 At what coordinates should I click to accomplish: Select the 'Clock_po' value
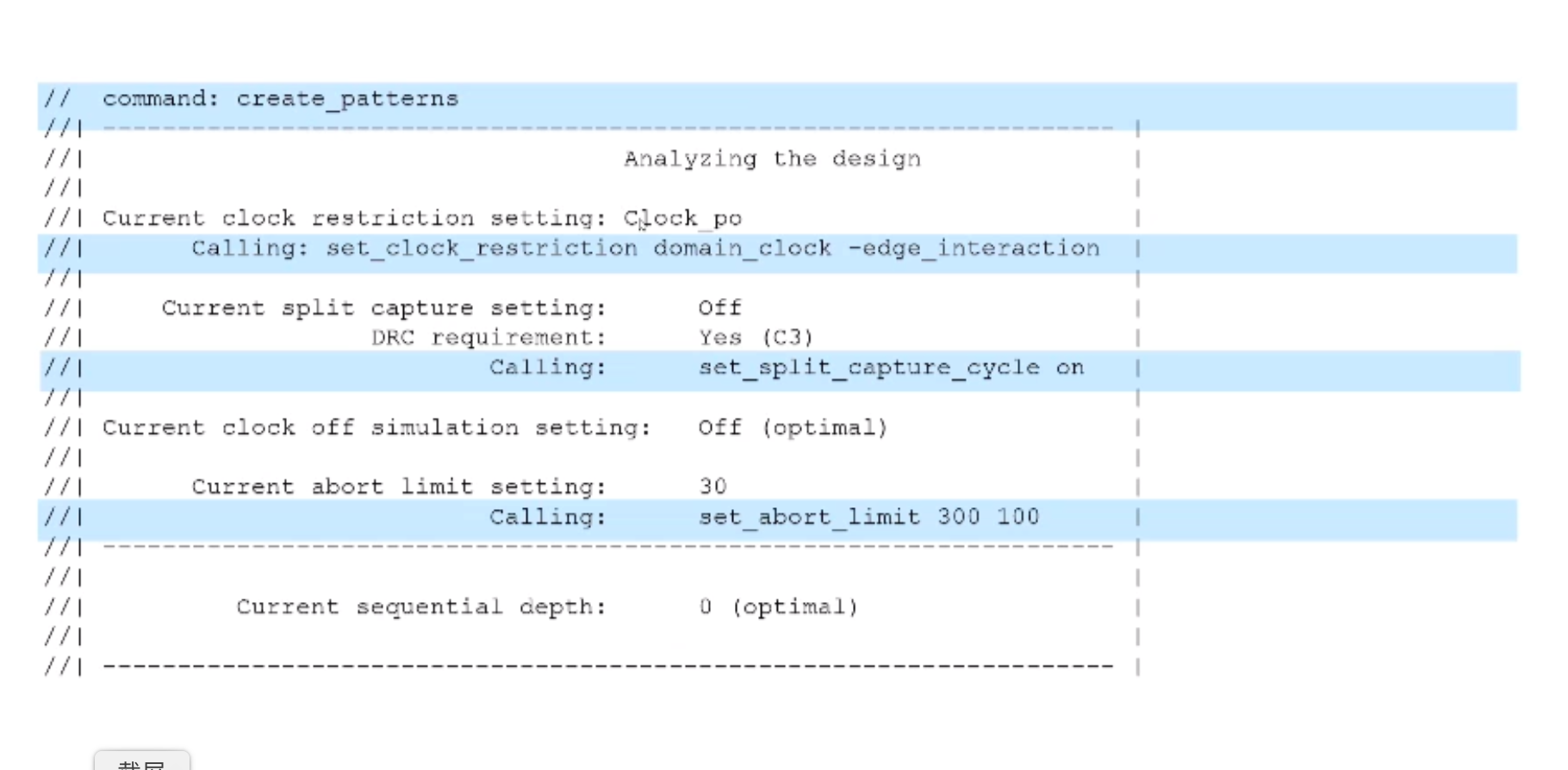coord(683,218)
